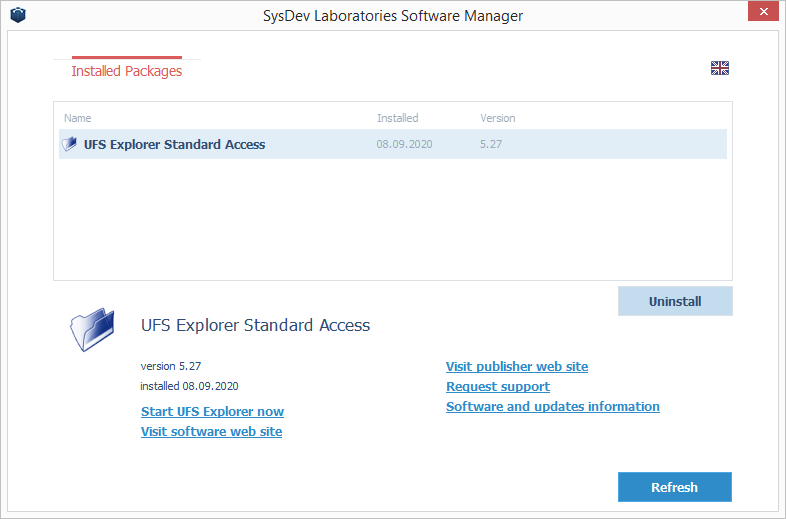The image size is (786, 519).
Task: Close the Software Manager window
Action: click(x=763, y=11)
